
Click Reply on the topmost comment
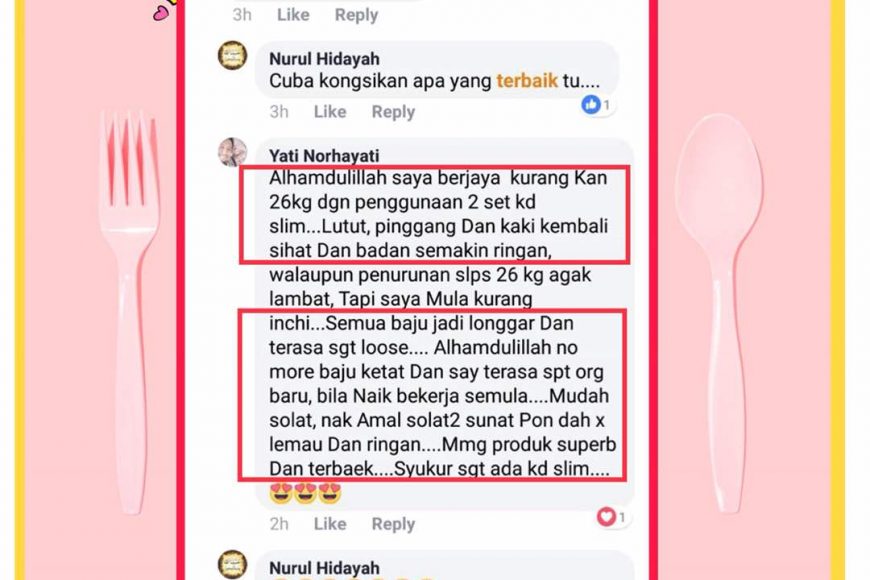pos(356,15)
